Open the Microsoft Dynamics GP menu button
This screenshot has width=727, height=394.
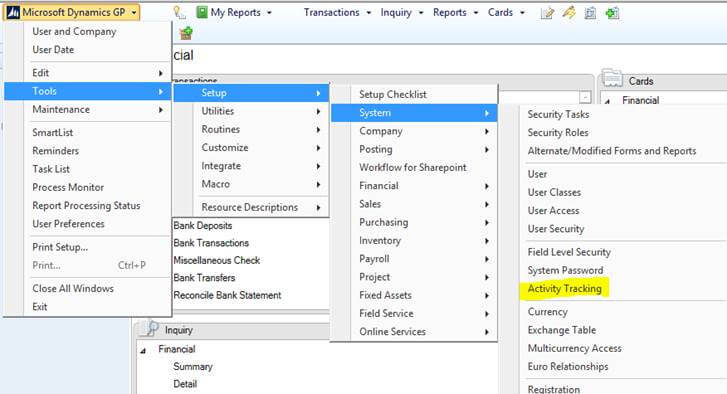click(x=72, y=13)
